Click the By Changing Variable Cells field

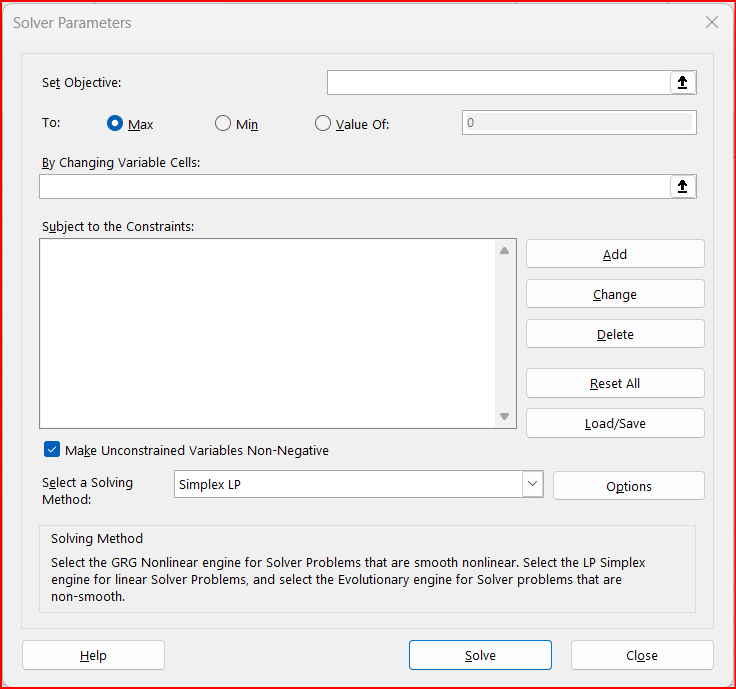353,187
